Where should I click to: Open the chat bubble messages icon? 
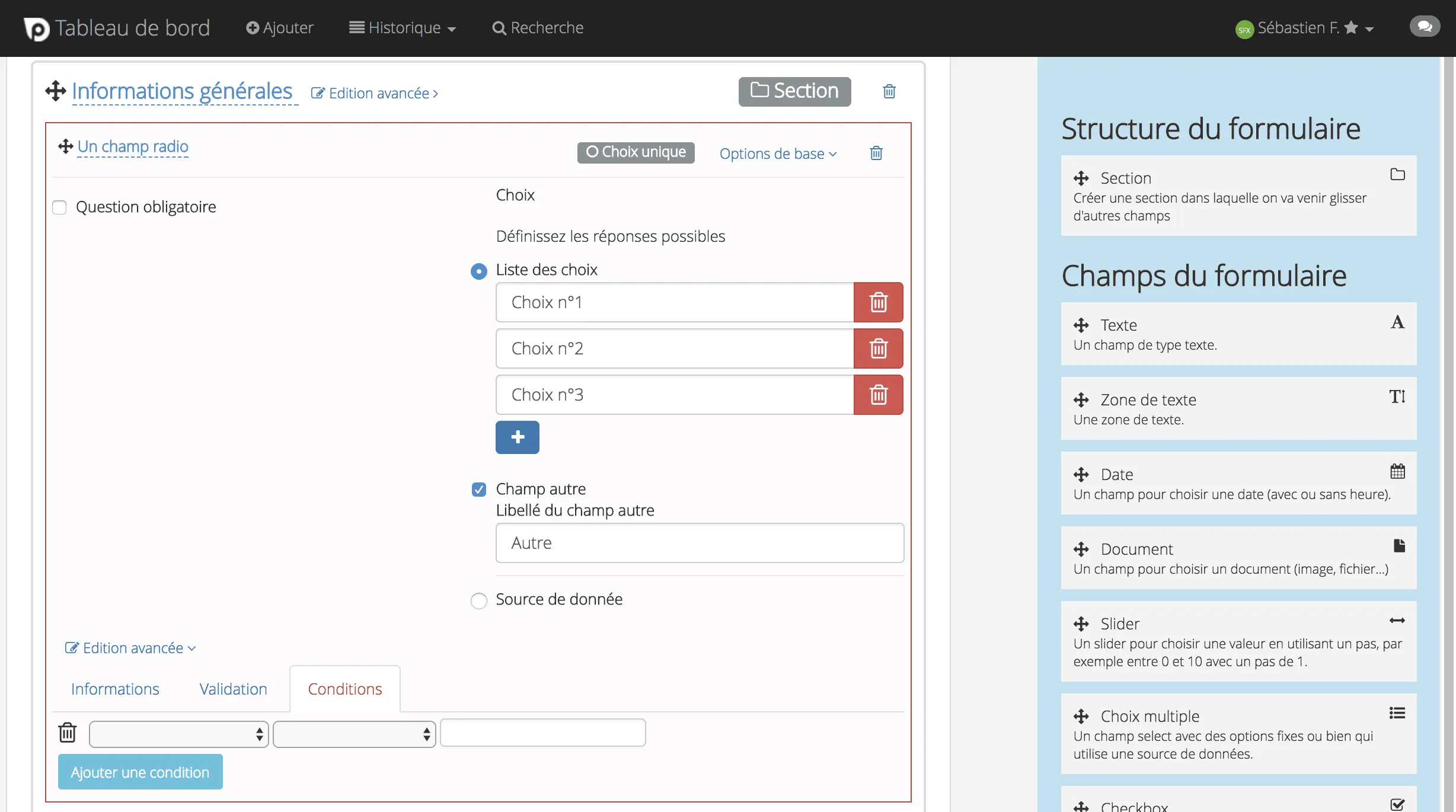tap(1425, 27)
